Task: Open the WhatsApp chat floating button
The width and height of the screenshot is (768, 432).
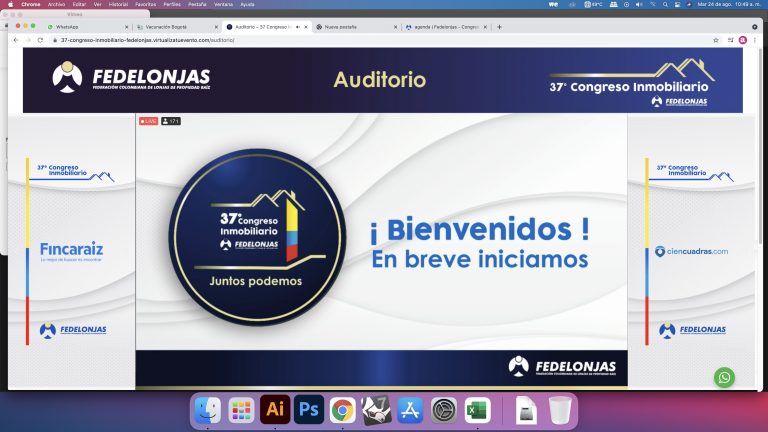Action: [x=724, y=377]
